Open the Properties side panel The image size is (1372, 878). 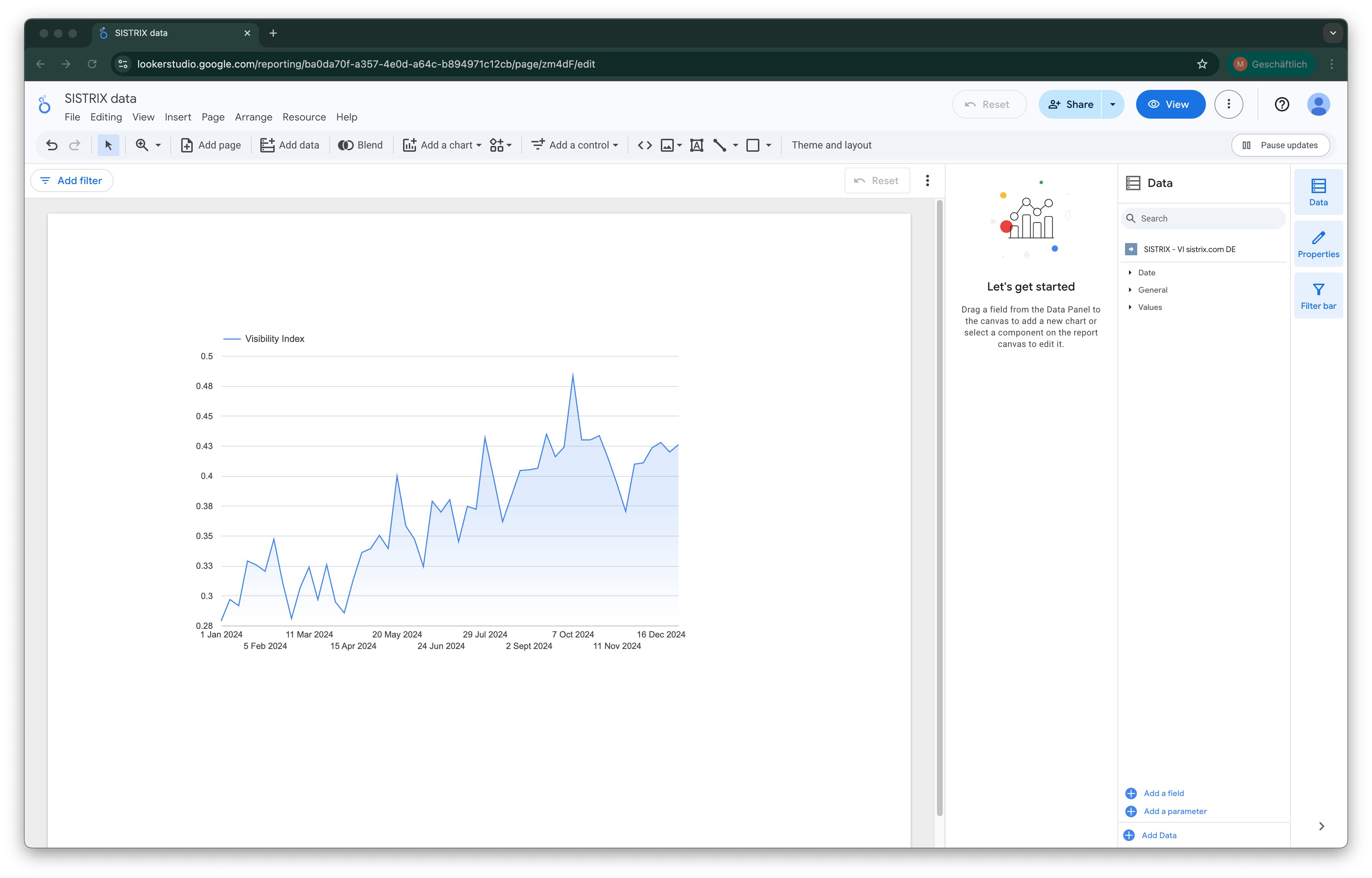(1318, 244)
